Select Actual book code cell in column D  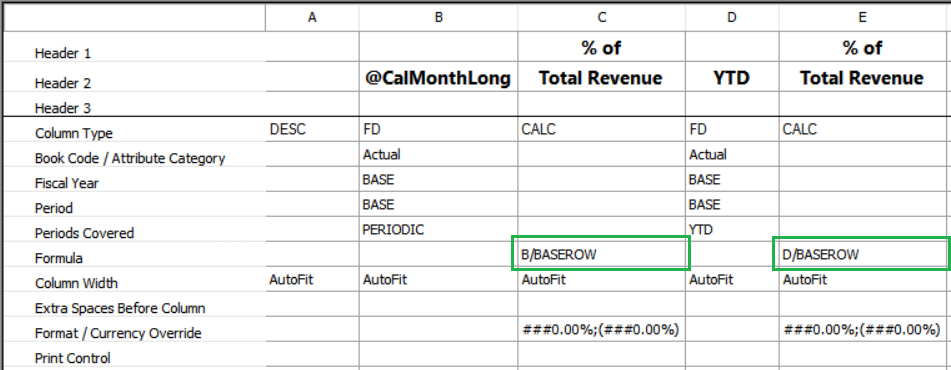tap(732, 155)
